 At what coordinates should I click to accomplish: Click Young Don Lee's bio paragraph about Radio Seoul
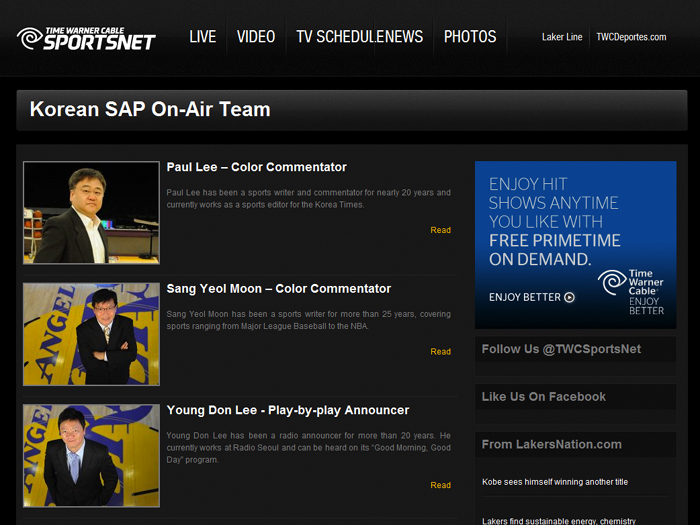point(308,447)
